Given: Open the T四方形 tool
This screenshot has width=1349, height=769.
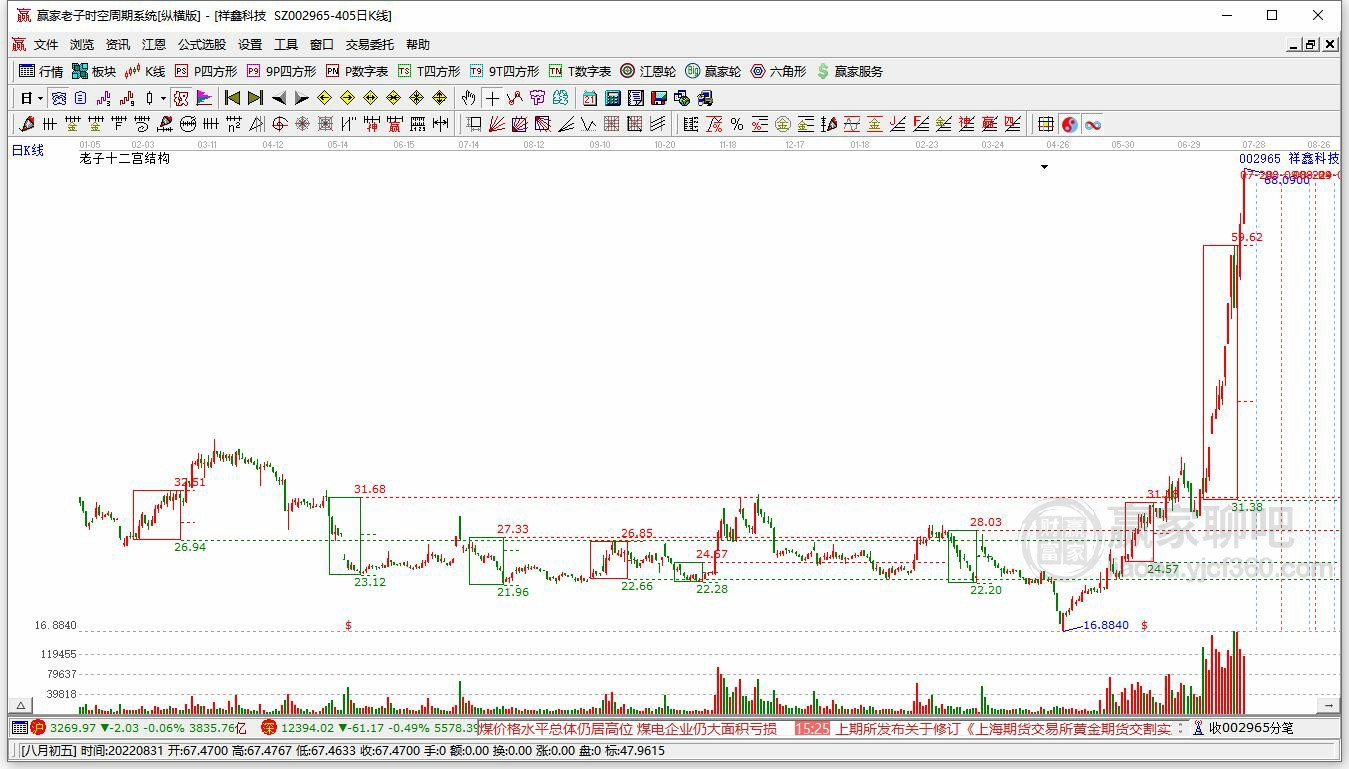Looking at the screenshot, I should 429,71.
